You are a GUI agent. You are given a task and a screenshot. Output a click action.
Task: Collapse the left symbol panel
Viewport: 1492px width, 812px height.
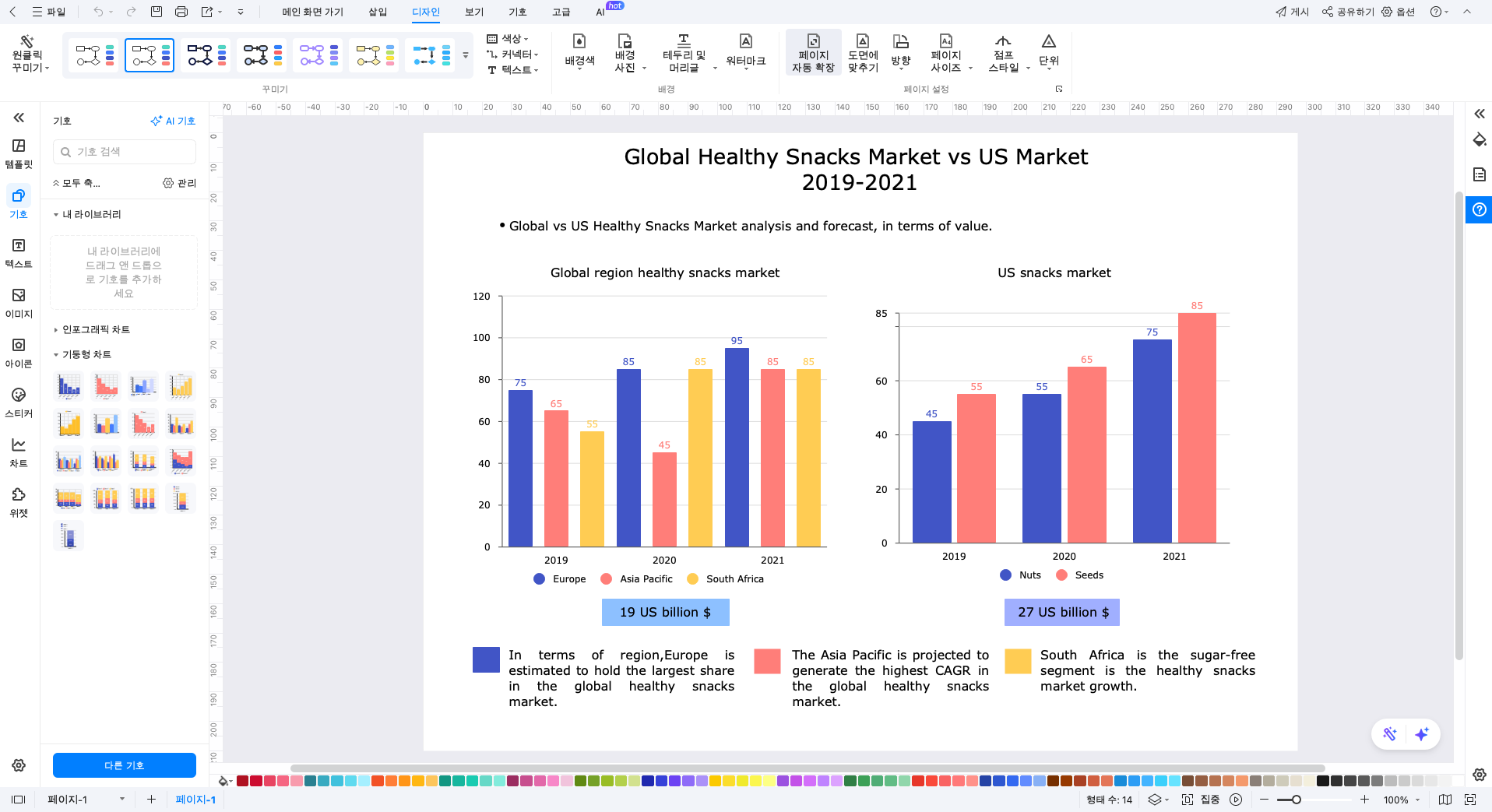pos(19,118)
